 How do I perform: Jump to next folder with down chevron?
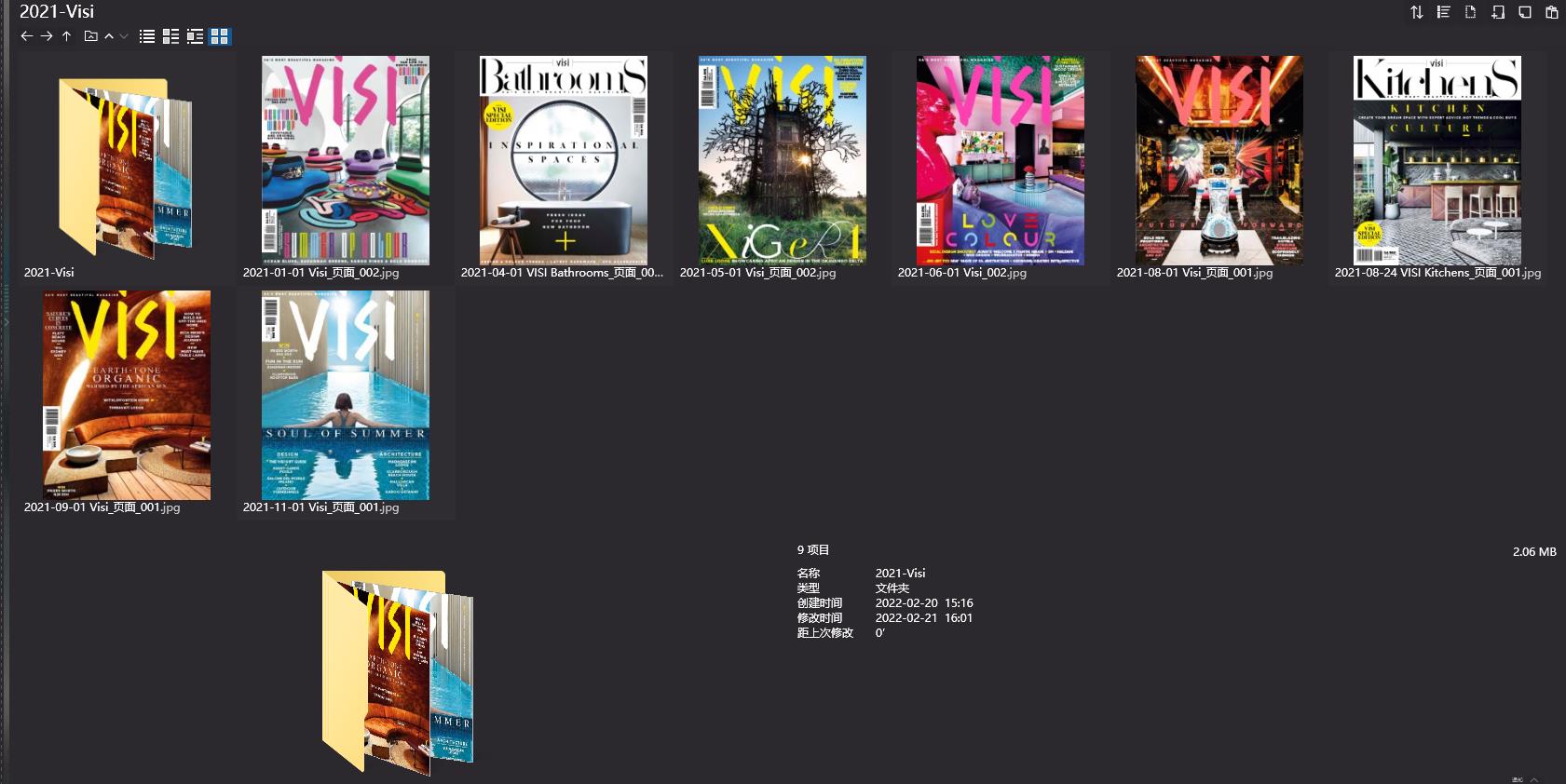[x=123, y=36]
